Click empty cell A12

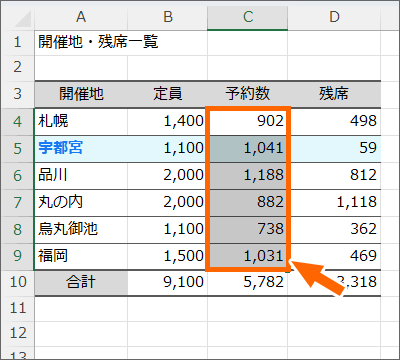tap(81, 334)
